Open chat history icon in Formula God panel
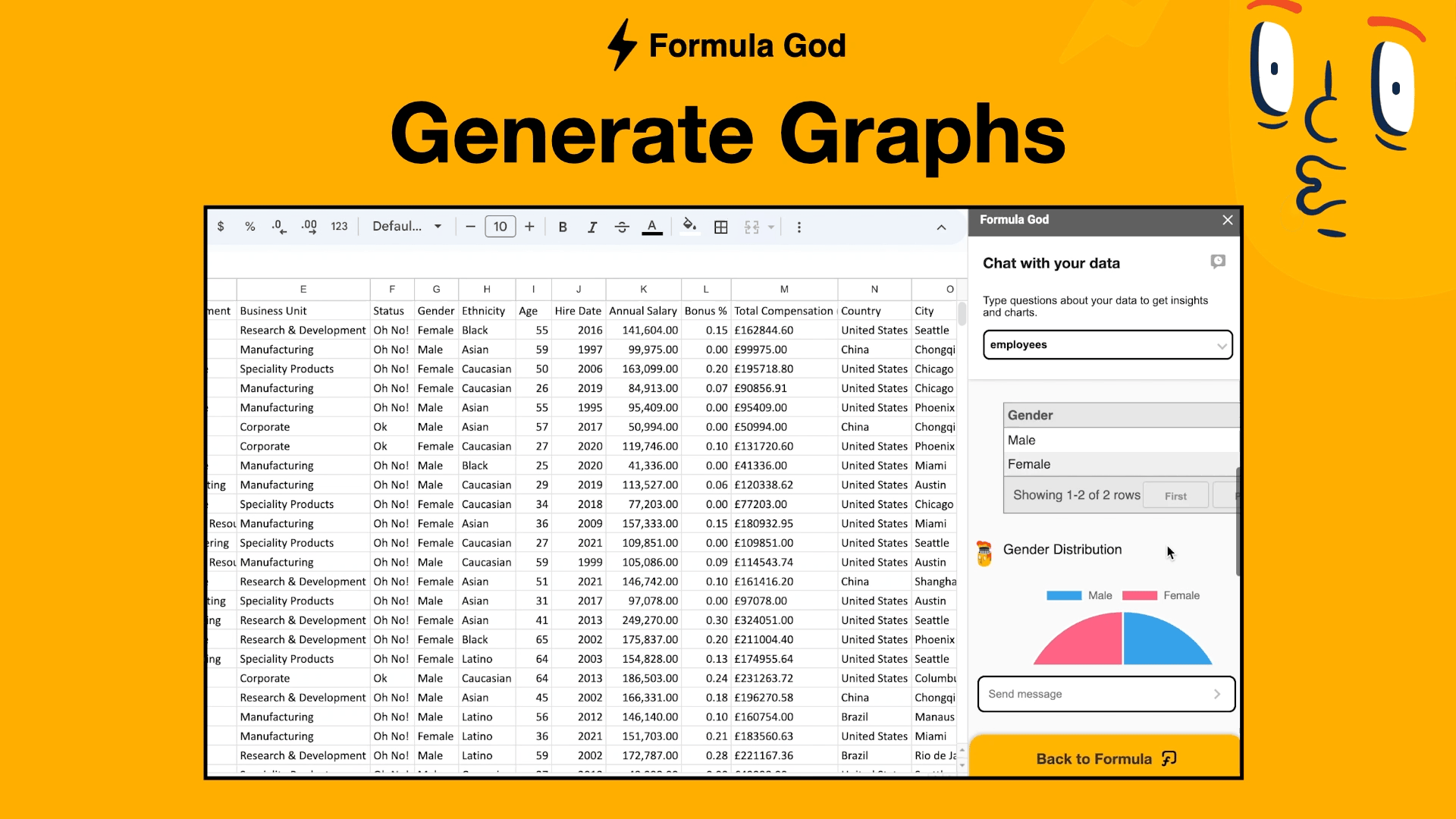 [x=1218, y=262]
